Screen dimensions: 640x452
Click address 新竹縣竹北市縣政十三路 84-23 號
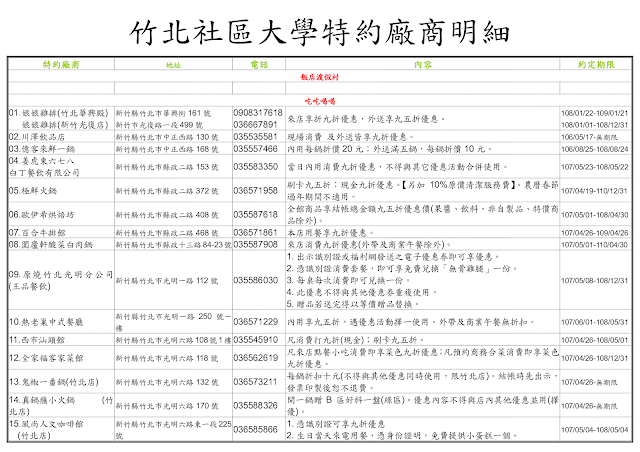pos(174,245)
